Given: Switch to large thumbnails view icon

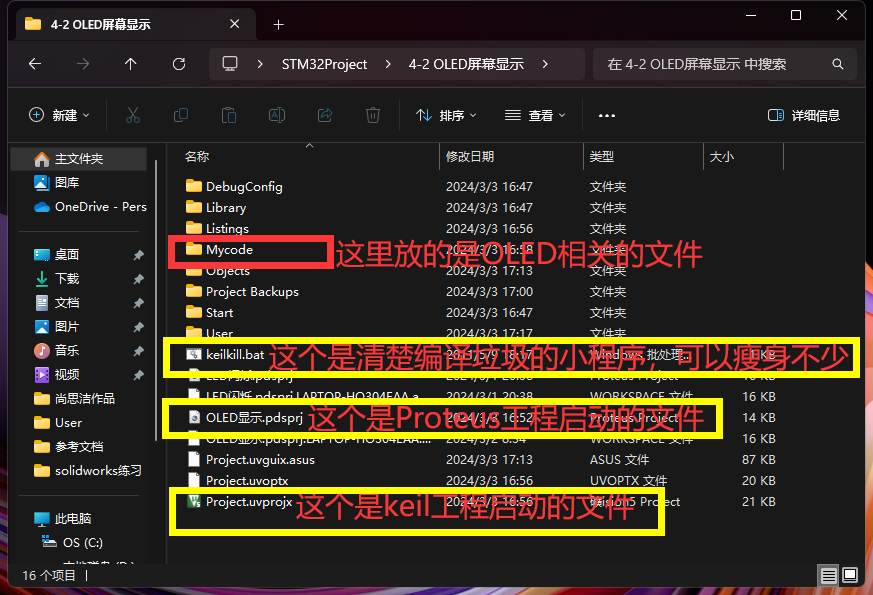Looking at the screenshot, I should pyautogui.click(x=850, y=575).
